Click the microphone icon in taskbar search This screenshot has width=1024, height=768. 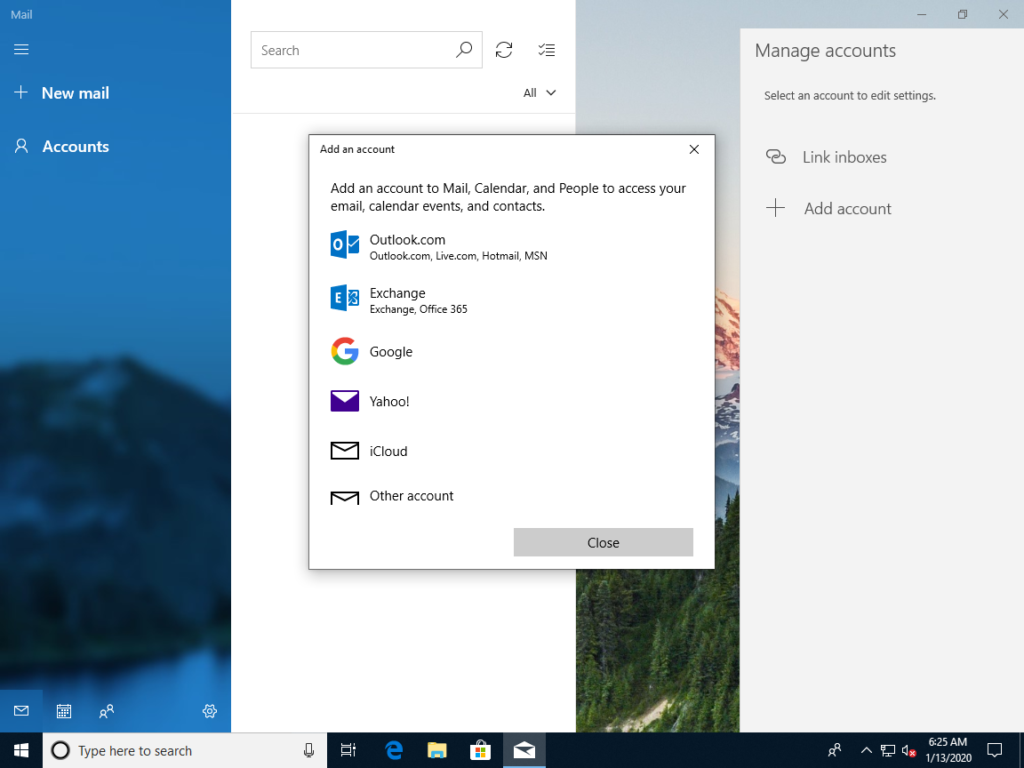pyautogui.click(x=309, y=750)
